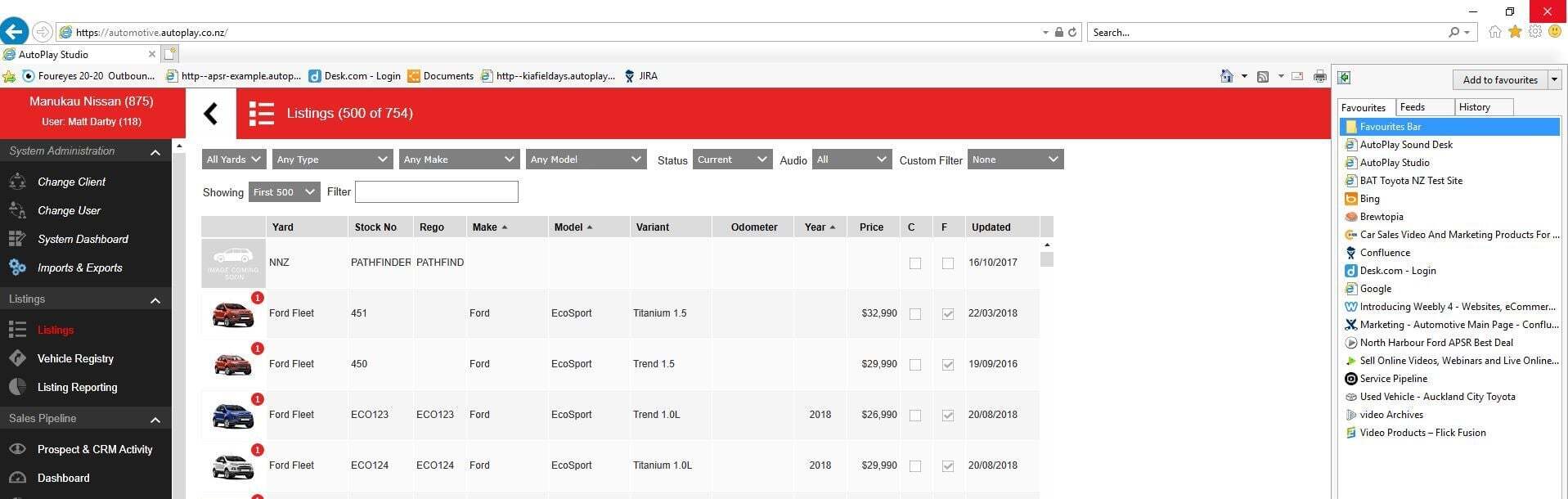Click the Listings list icon in red header
This screenshot has height=499, width=1568.
coord(262,113)
